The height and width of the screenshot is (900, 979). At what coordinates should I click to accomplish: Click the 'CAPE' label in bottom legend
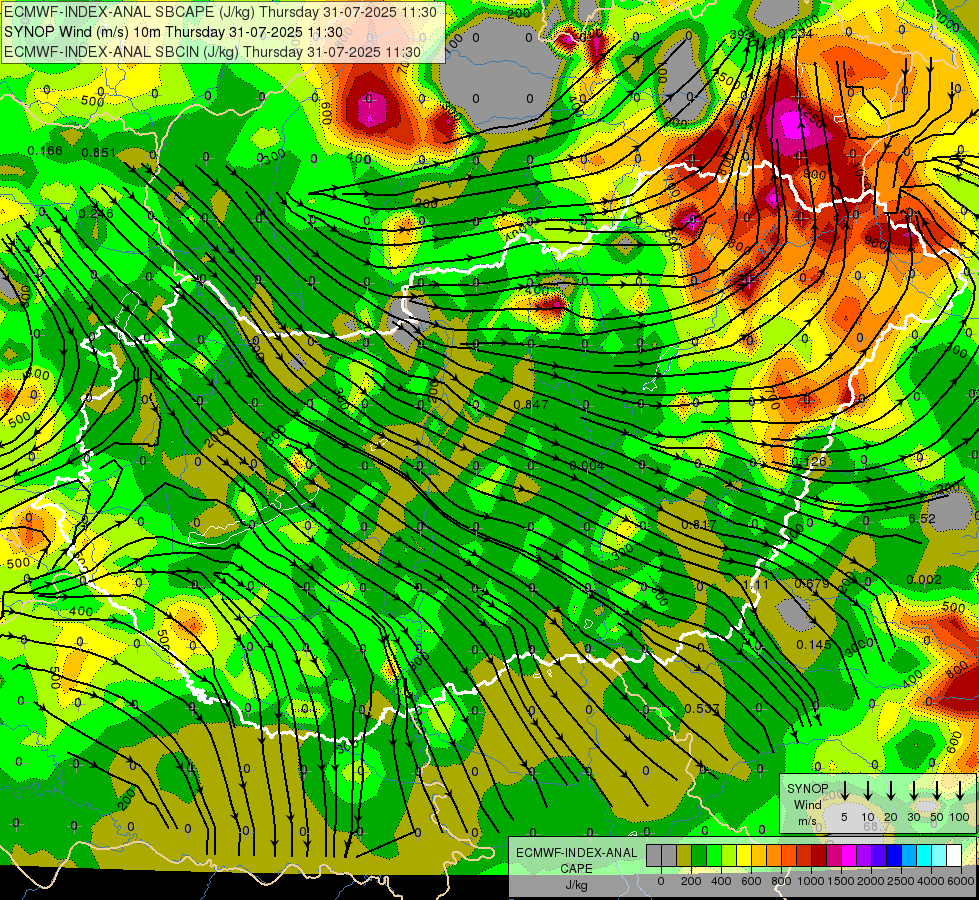point(576,869)
